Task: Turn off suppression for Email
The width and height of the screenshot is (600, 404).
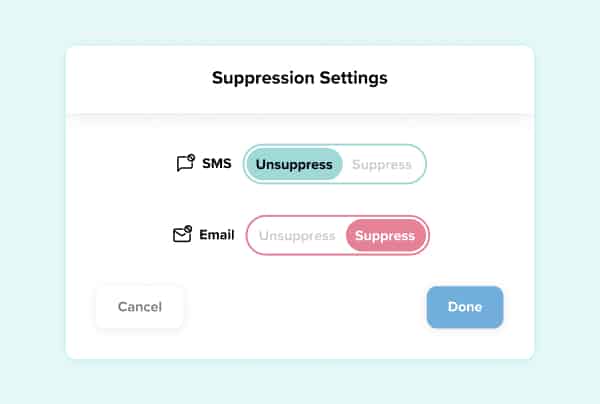Action: click(297, 236)
